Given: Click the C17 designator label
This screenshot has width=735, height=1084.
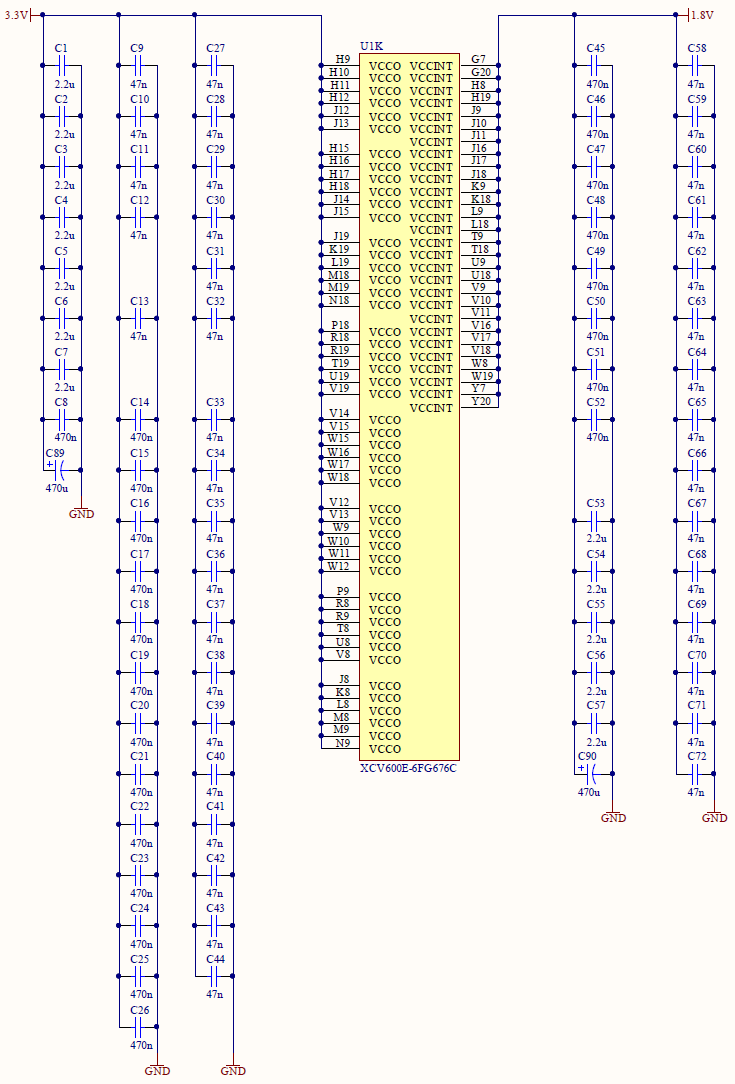Looking at the screenshot, I should pos(140,554).
